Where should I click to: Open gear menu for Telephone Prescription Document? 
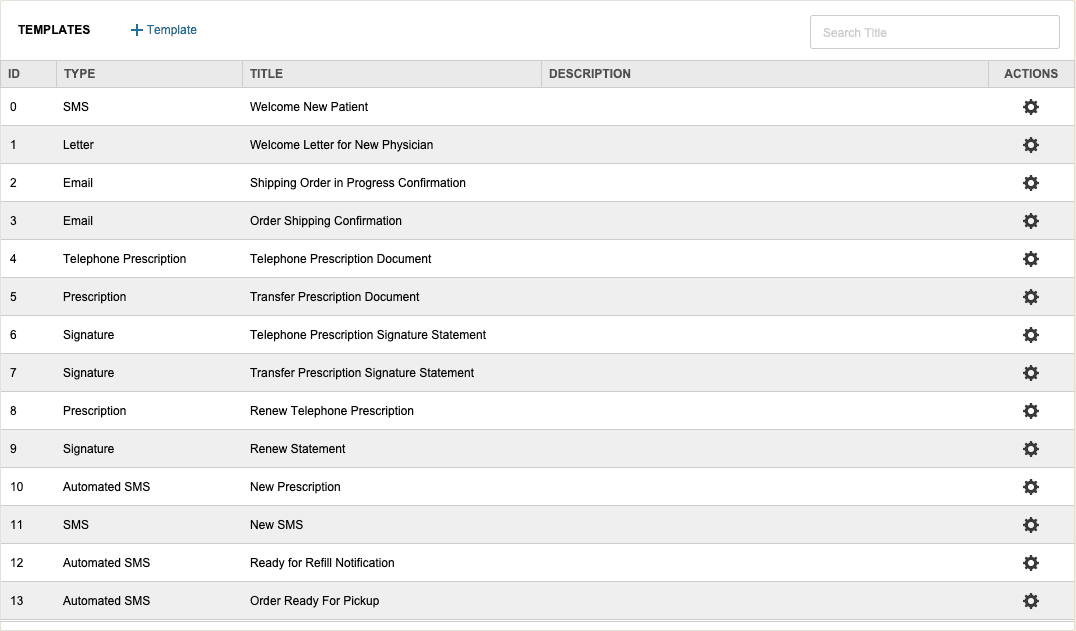1031,259
